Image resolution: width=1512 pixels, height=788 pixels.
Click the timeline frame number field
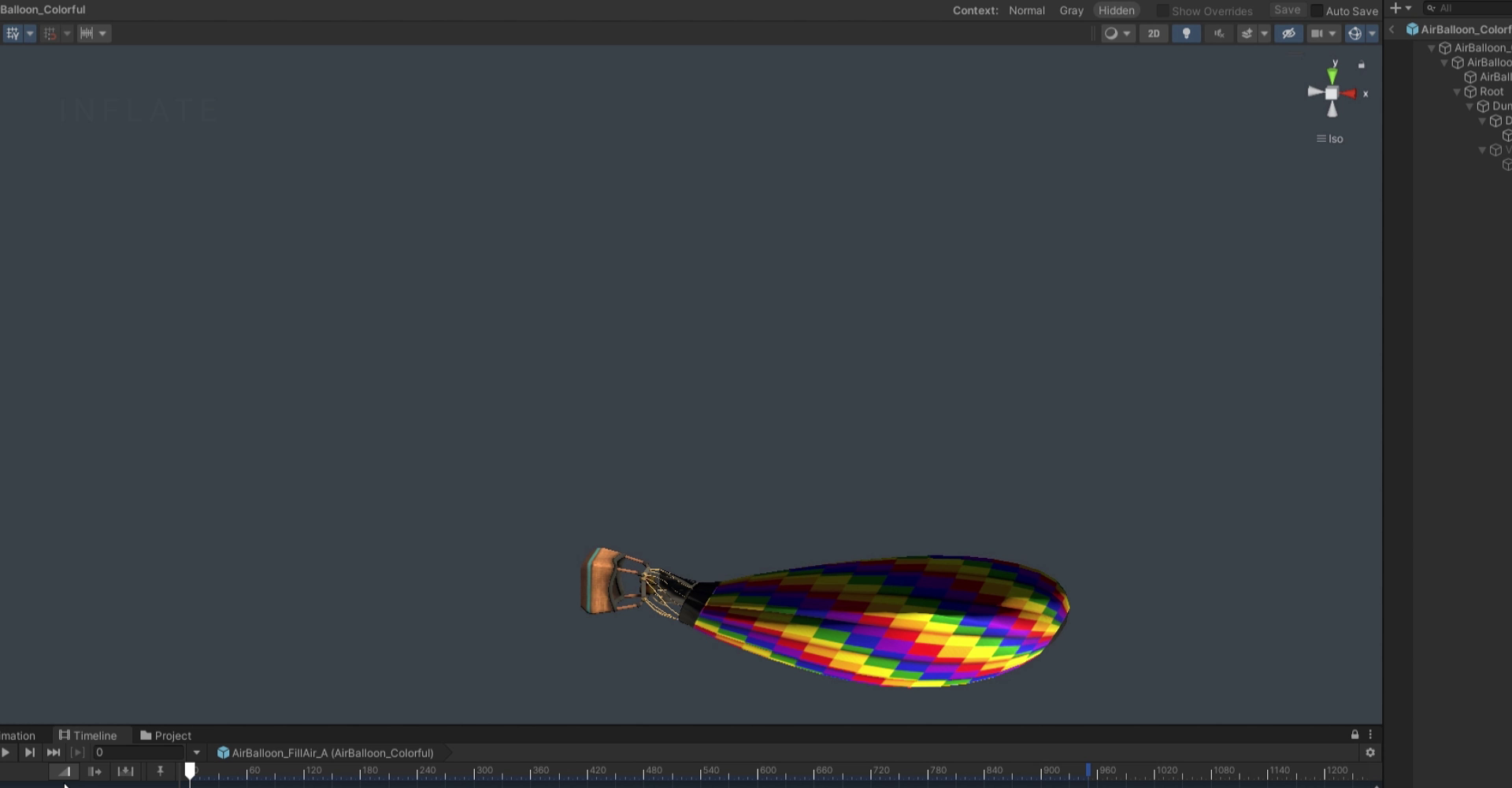click(x=139, y=753)
